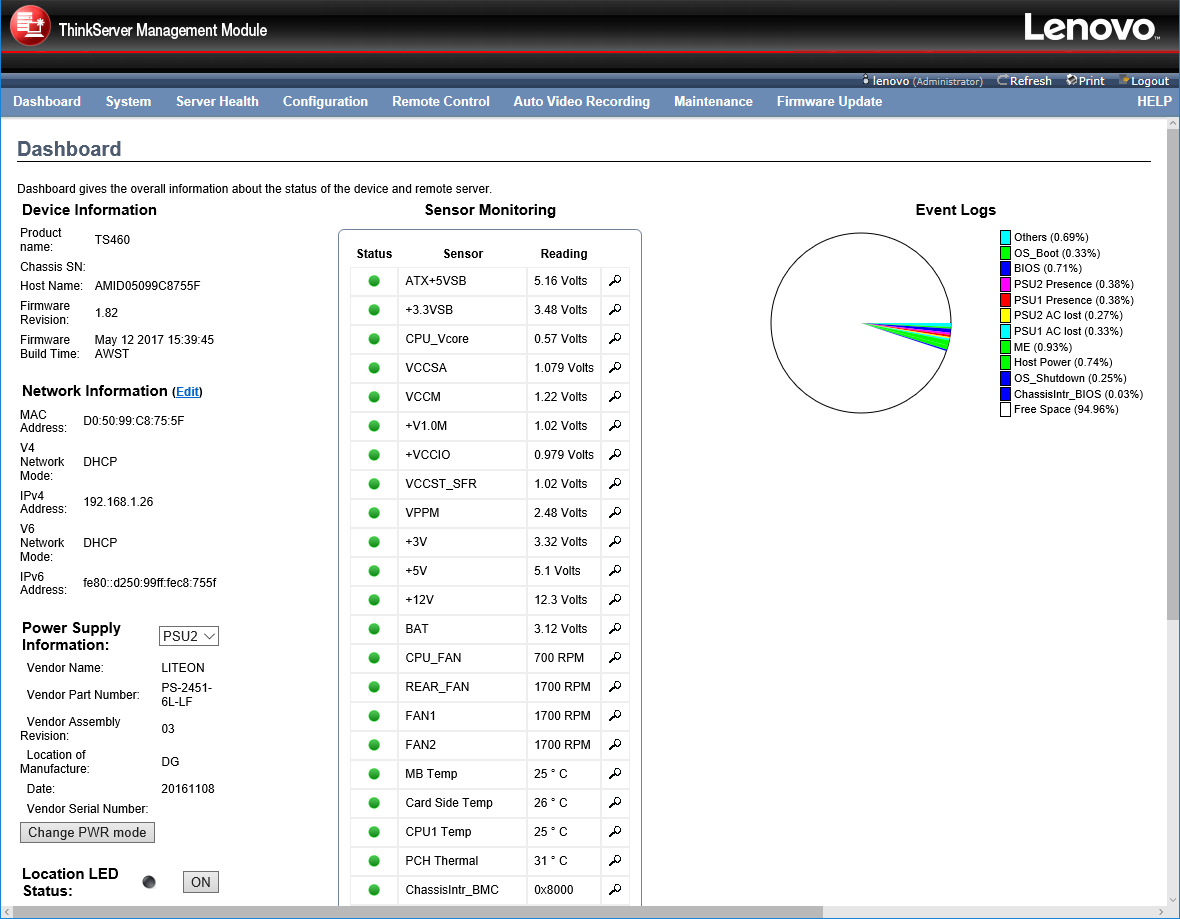The width and height of the screenshot is (1180, 919).
Task: Open the HELP link at top right
Action: (x=1154, y=101)
